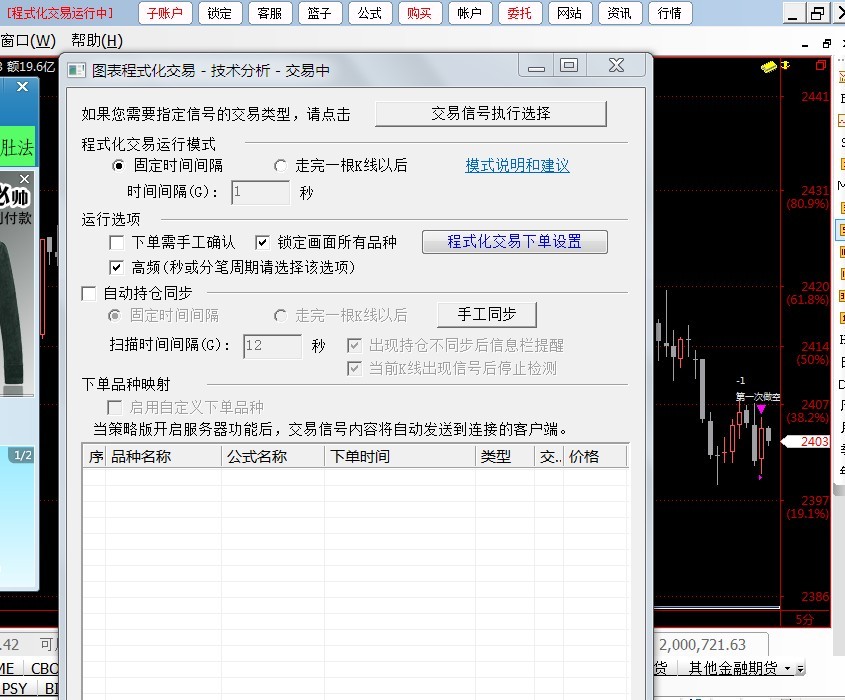Maximize the 图表程式化交易 dialog

coord(569,66)
